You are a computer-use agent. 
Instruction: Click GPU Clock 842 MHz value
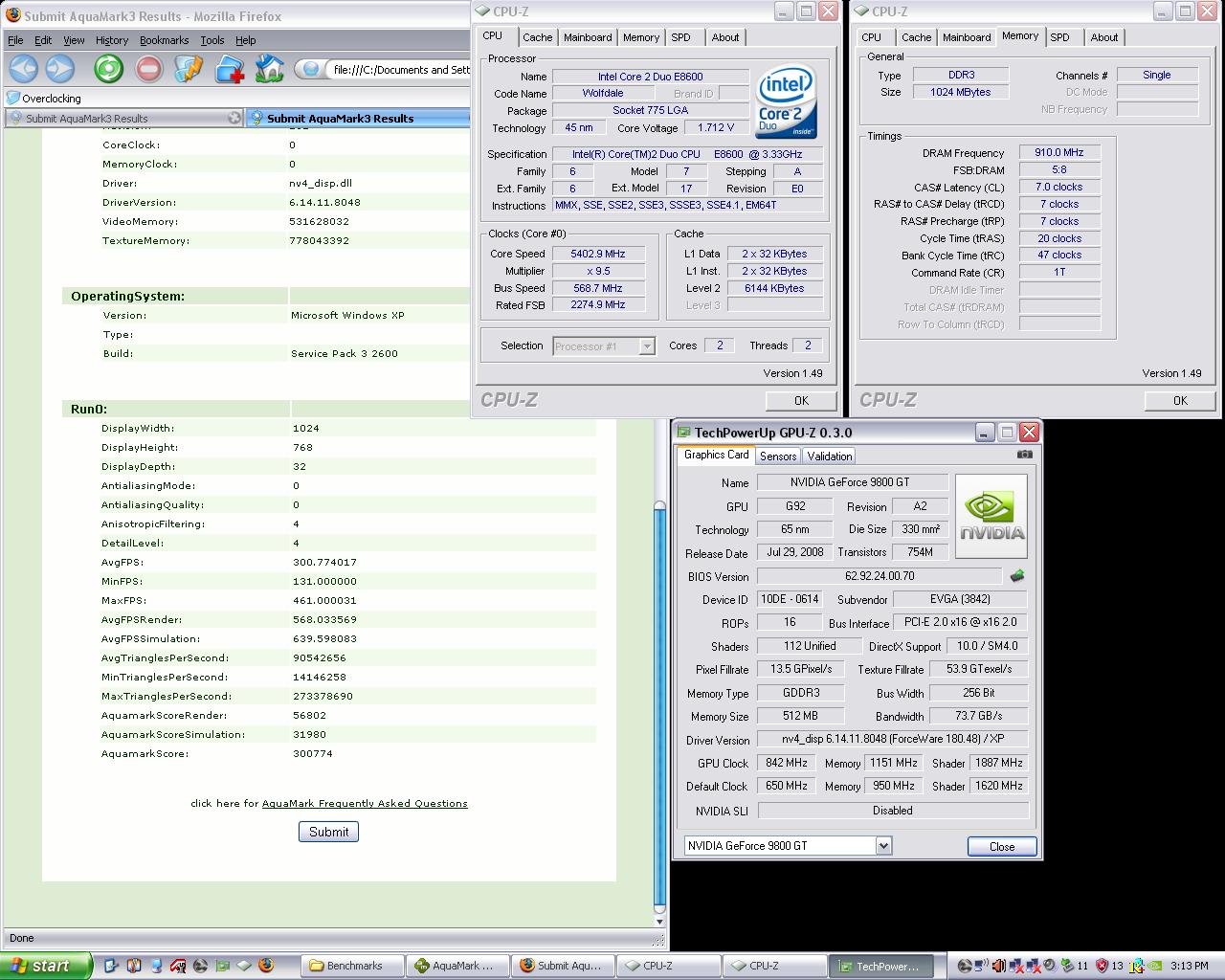[787, 763]
